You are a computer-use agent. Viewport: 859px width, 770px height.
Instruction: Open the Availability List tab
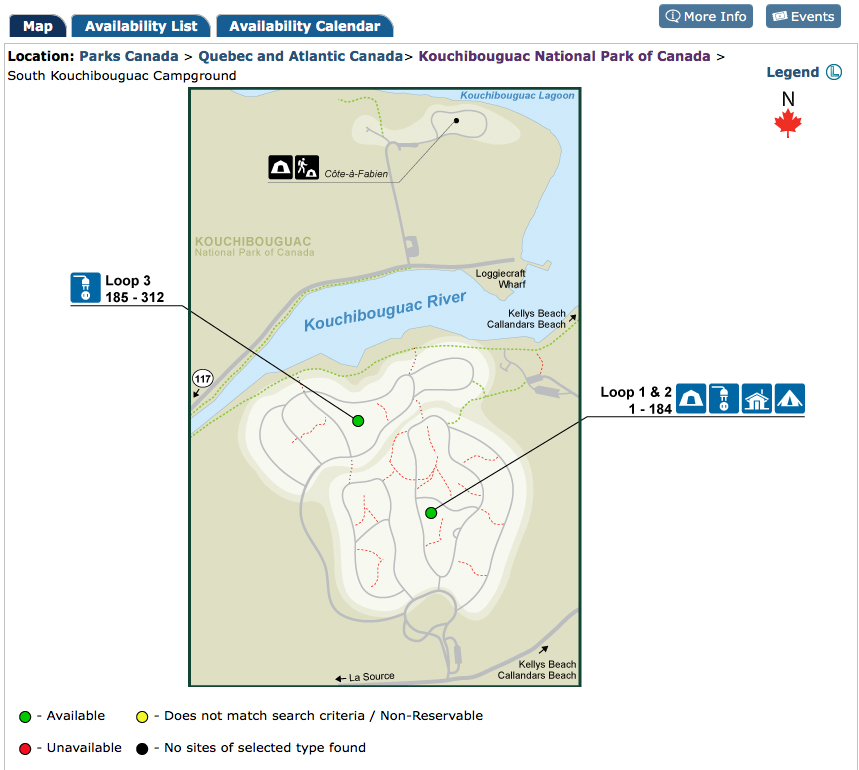click(x=140, y=26)
